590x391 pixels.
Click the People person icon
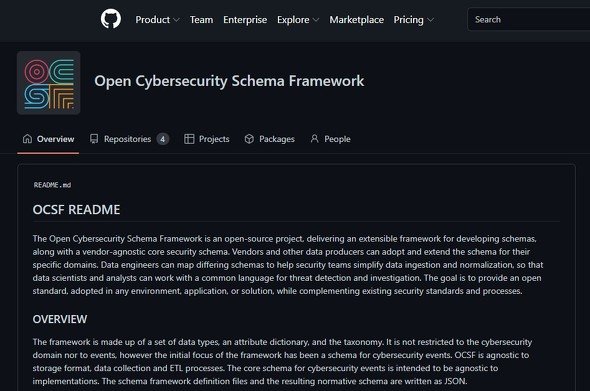tap(315, 139)
